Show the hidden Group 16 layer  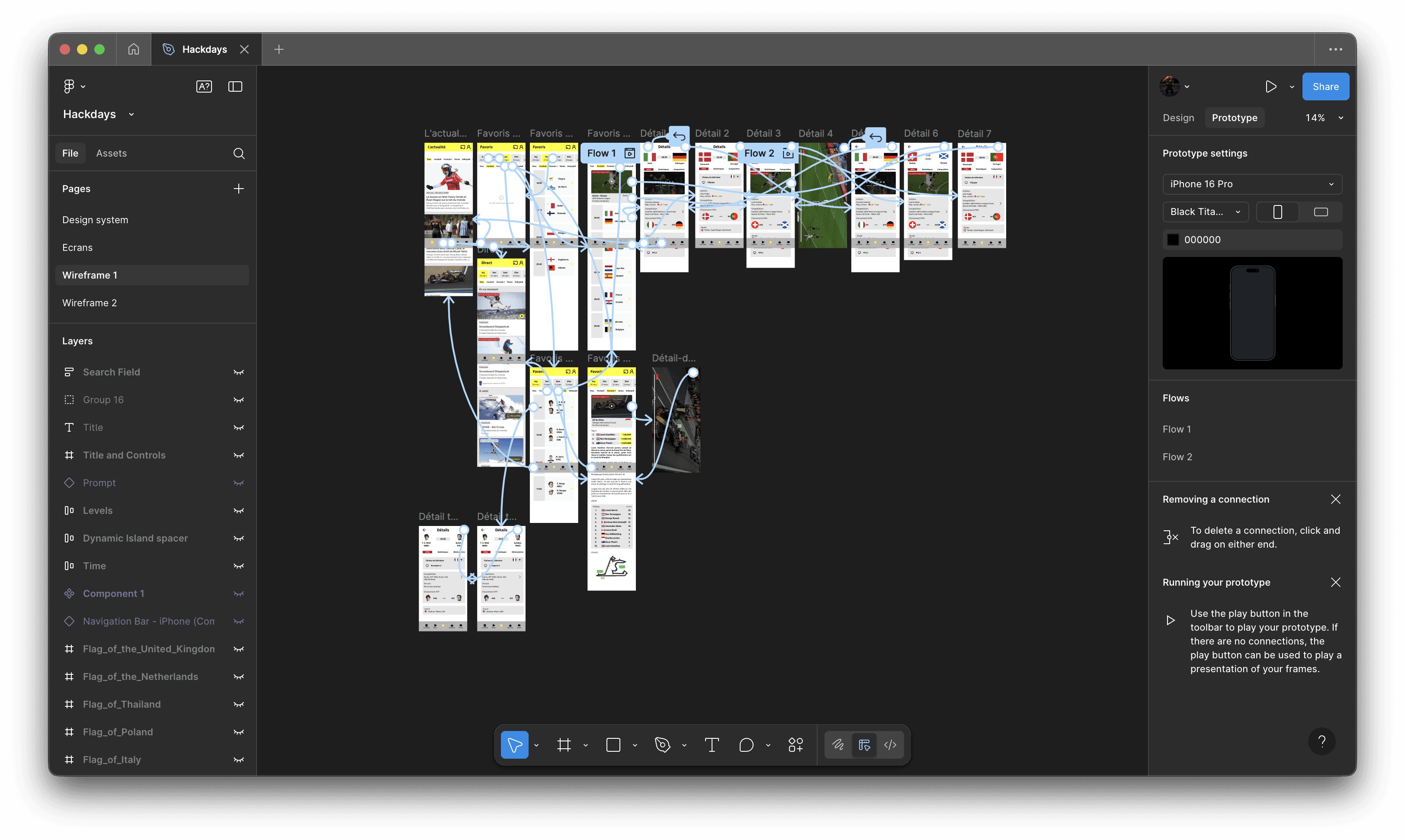click(239, 400)
